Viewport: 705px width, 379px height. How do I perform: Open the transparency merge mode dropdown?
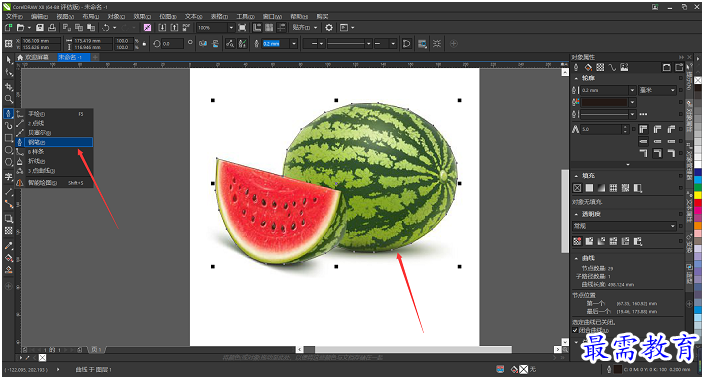point(624,226)
